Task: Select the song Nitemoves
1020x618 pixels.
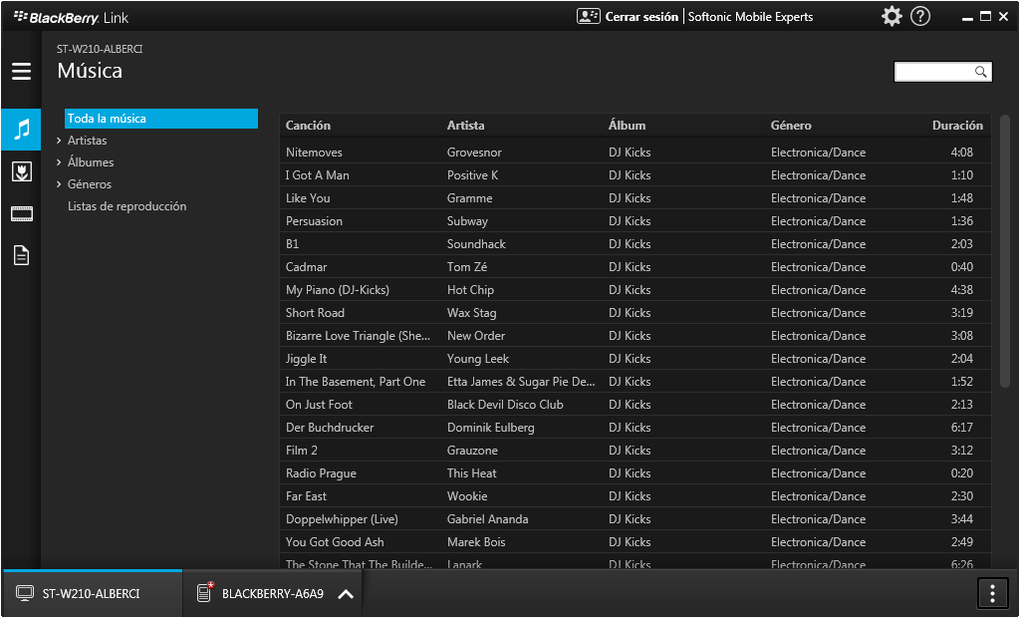Action: 314,152
